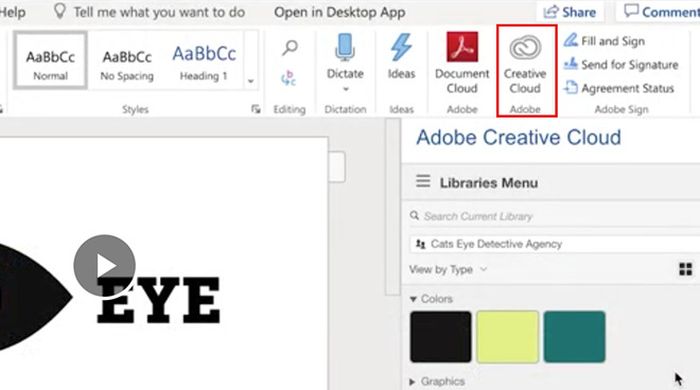Click the vertical document scrollbar
The height and width of the screenshot is (390, 700).
point(393,207)
